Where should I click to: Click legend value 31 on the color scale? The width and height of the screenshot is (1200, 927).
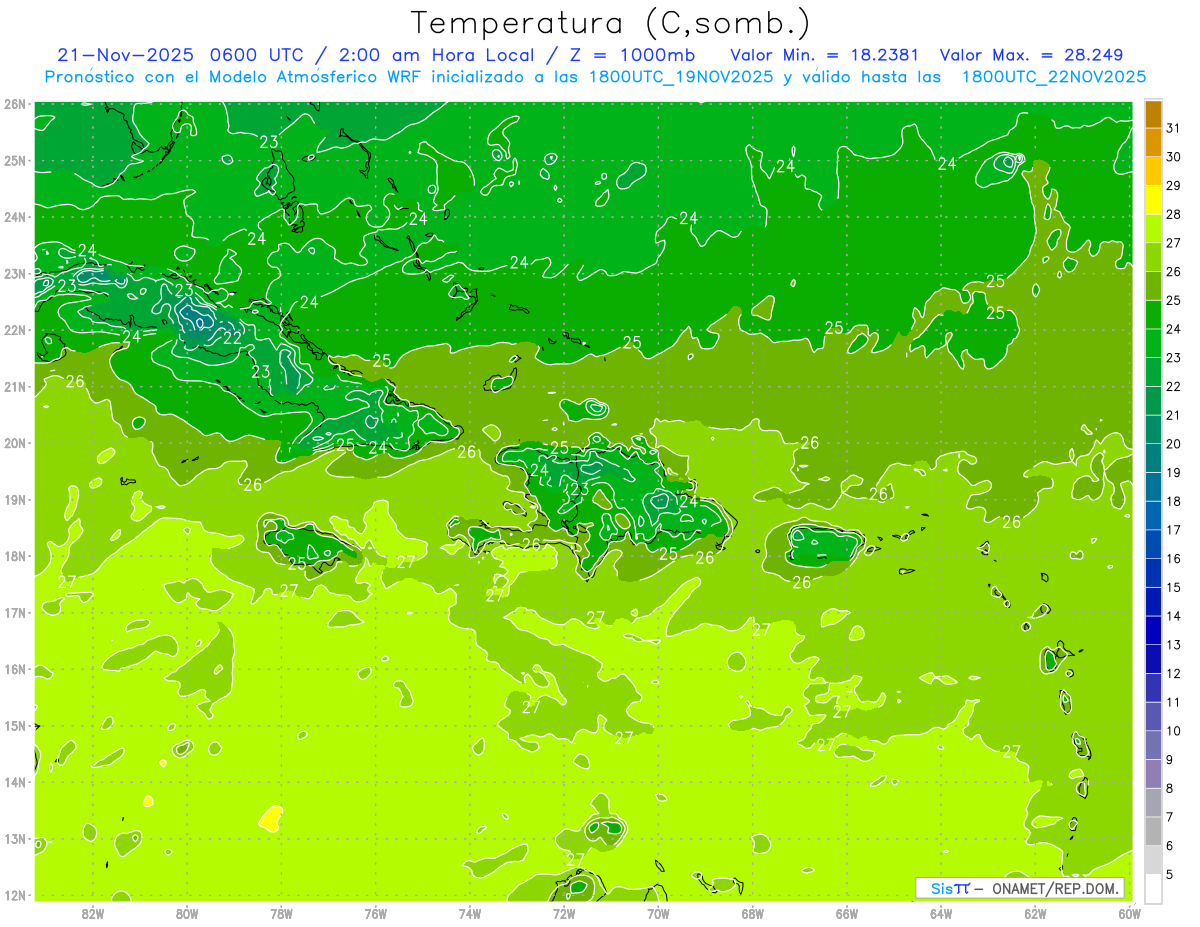pyautogui.click(x=1174, y=128)
